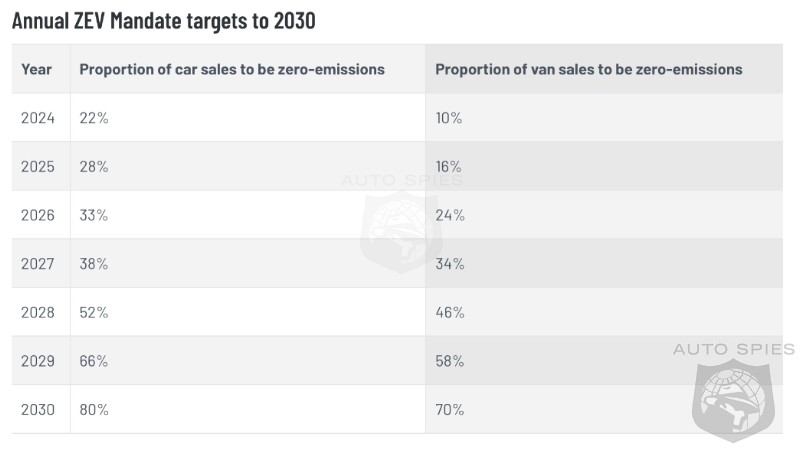Select the 2026 year cell
Screen dimensions: 800x450
(x=37, y=215)
